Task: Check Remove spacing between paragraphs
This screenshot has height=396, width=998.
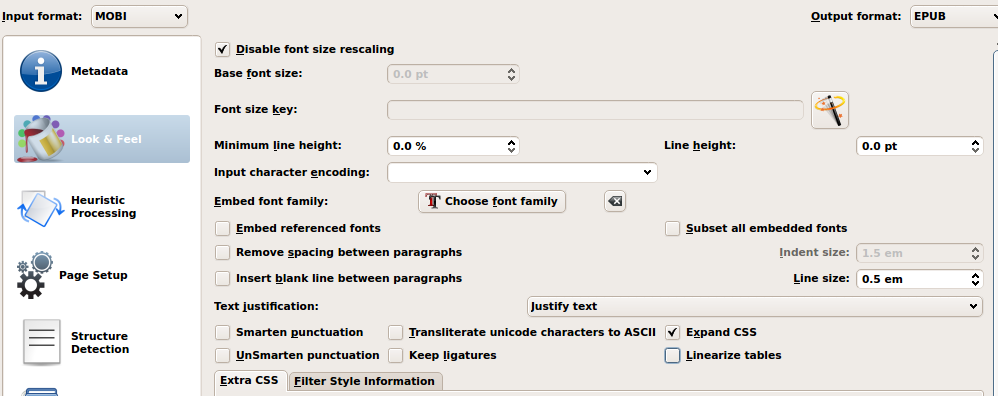Action: click(222, 253)
